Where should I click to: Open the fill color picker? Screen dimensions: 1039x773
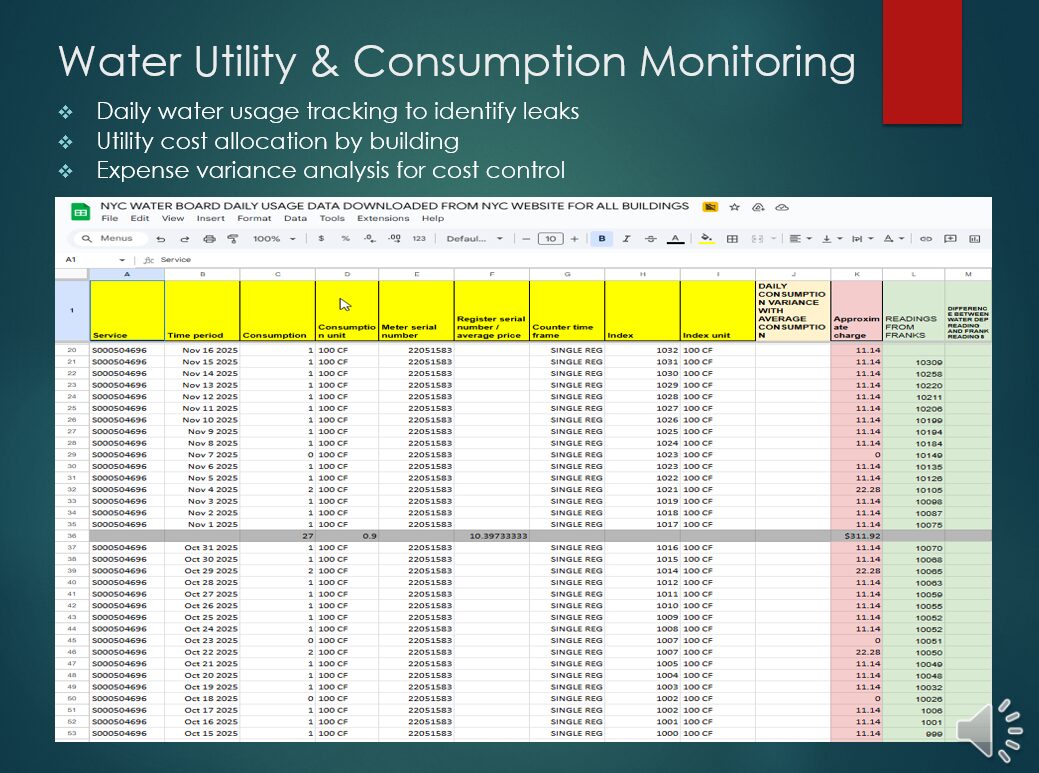(x=706, y=239)
